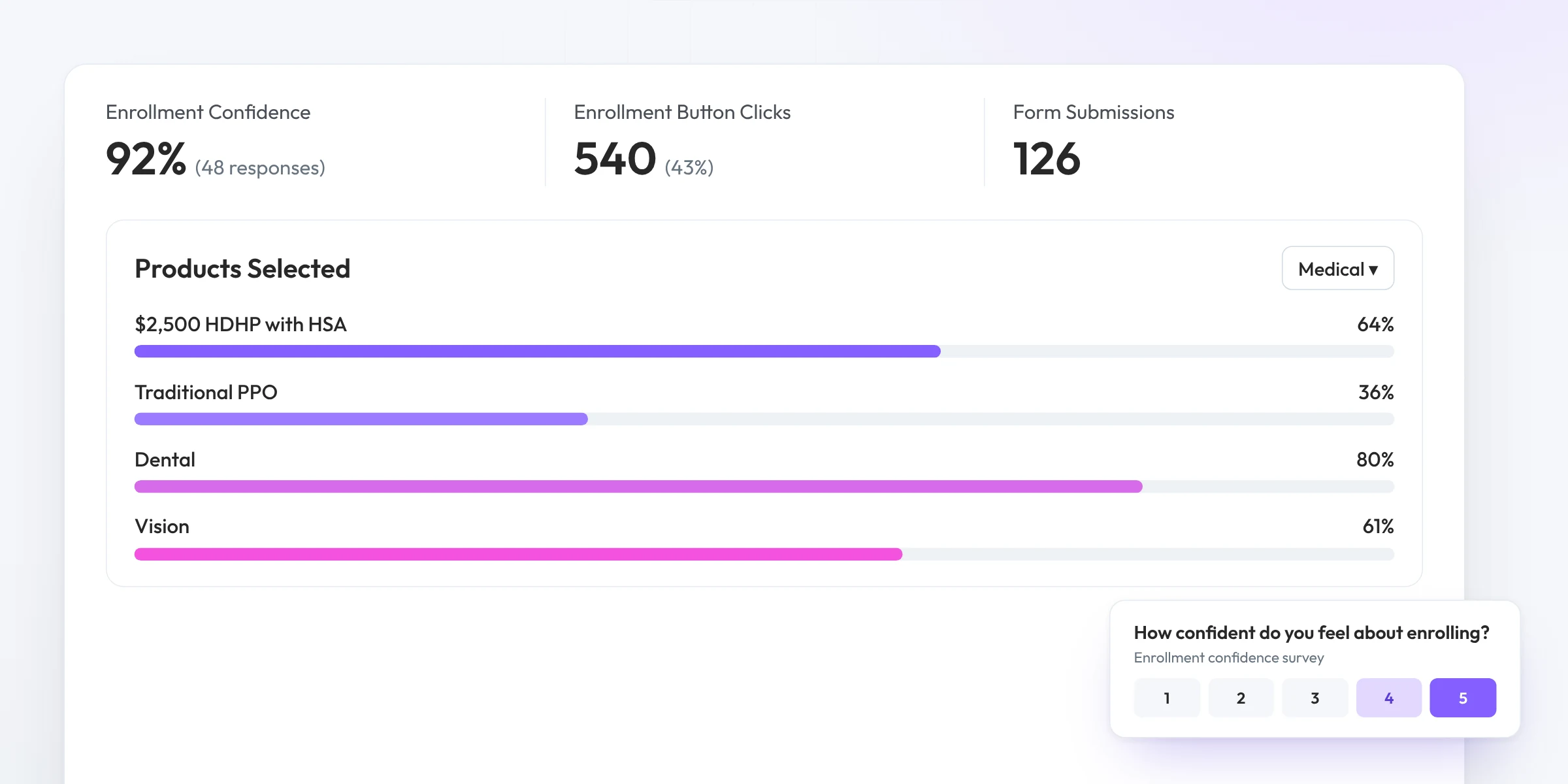1568x784 pixels.
Task: Click the Dental progress bar
Action: pyautogui.click(x=764, y=487)
